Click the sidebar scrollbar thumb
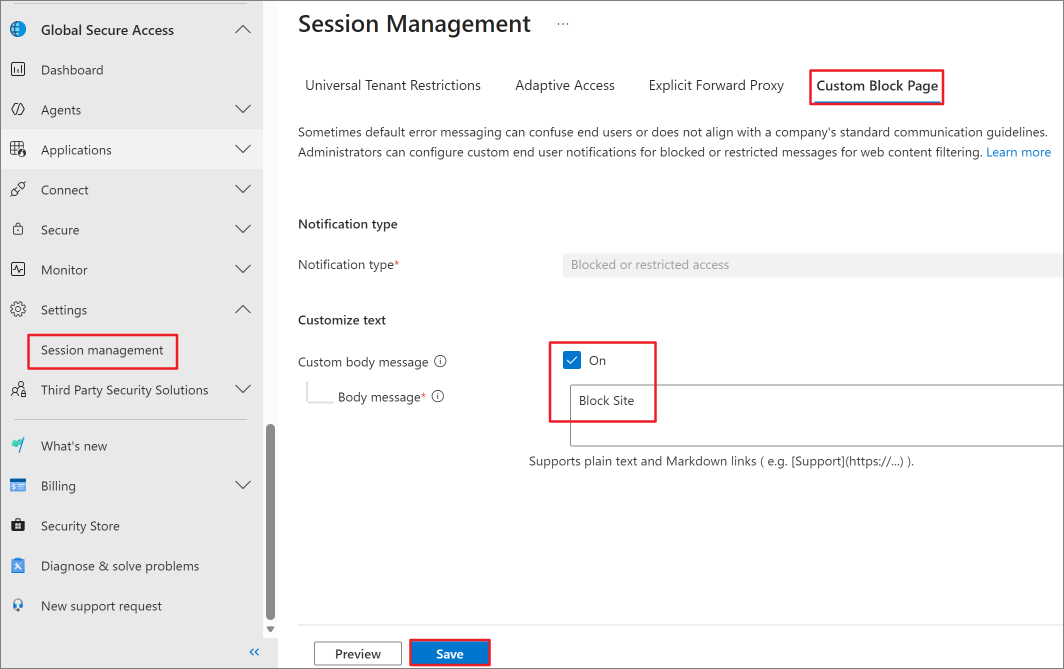 tap(270, 522)
